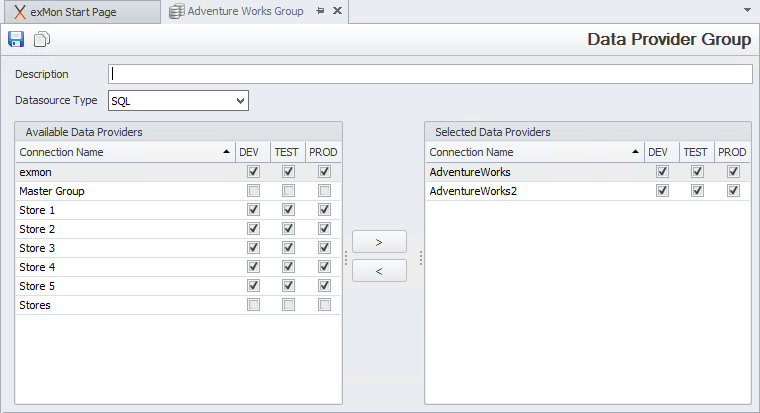760x413 pixels.
Task: Select the Stores row in Available Data Providers
Action: pyautogui.click(x=178, y=305)
